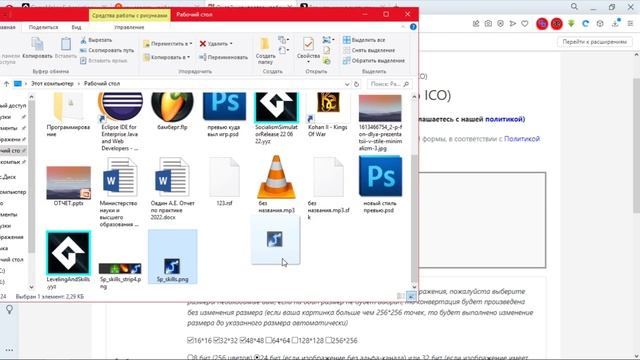Open the Свойства dropdown arrow
The height and width of the screenshot is (360, 640).
[x=308, y=62]
